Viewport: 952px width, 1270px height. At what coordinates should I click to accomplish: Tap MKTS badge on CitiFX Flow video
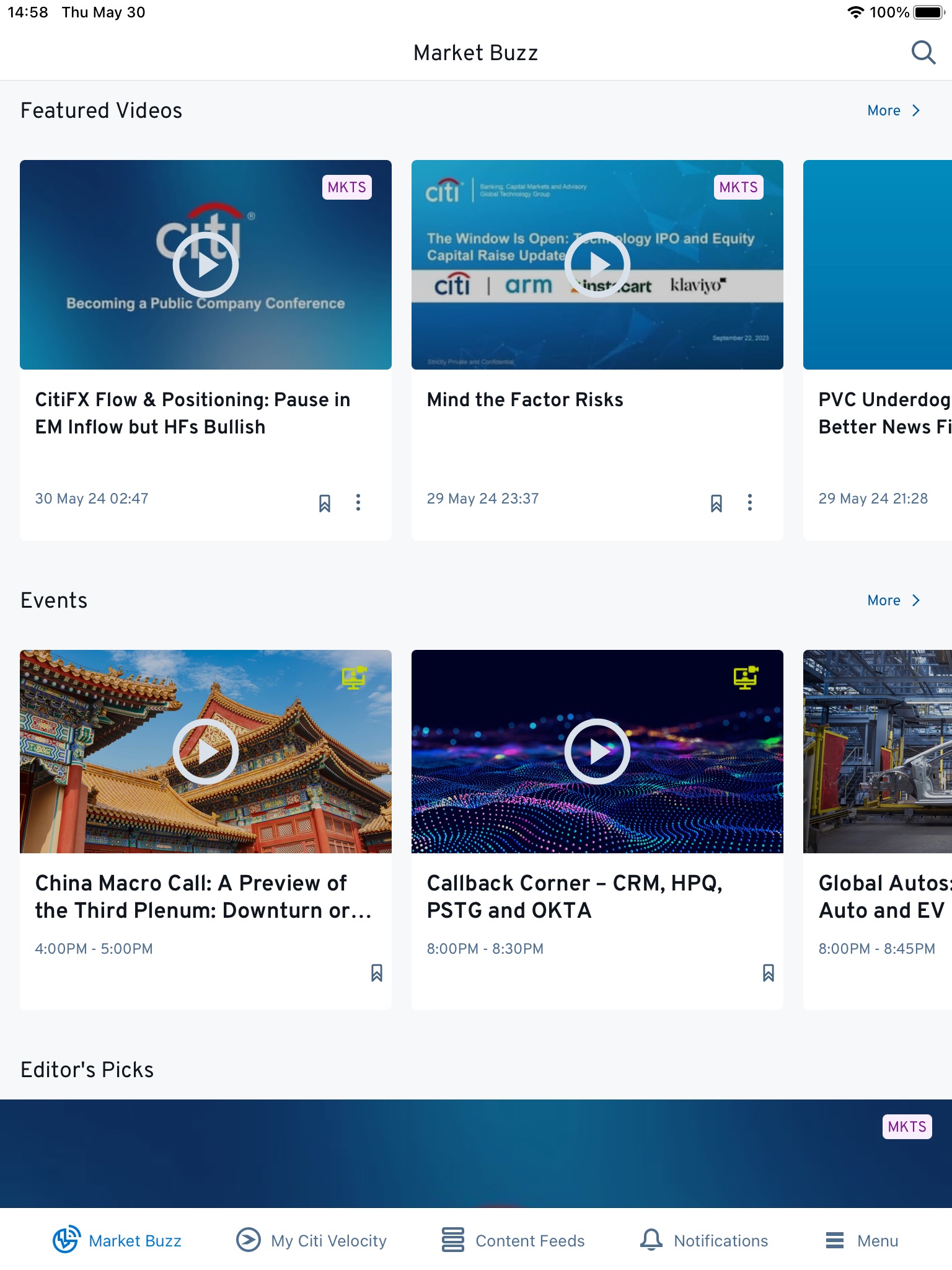point(347,187)
